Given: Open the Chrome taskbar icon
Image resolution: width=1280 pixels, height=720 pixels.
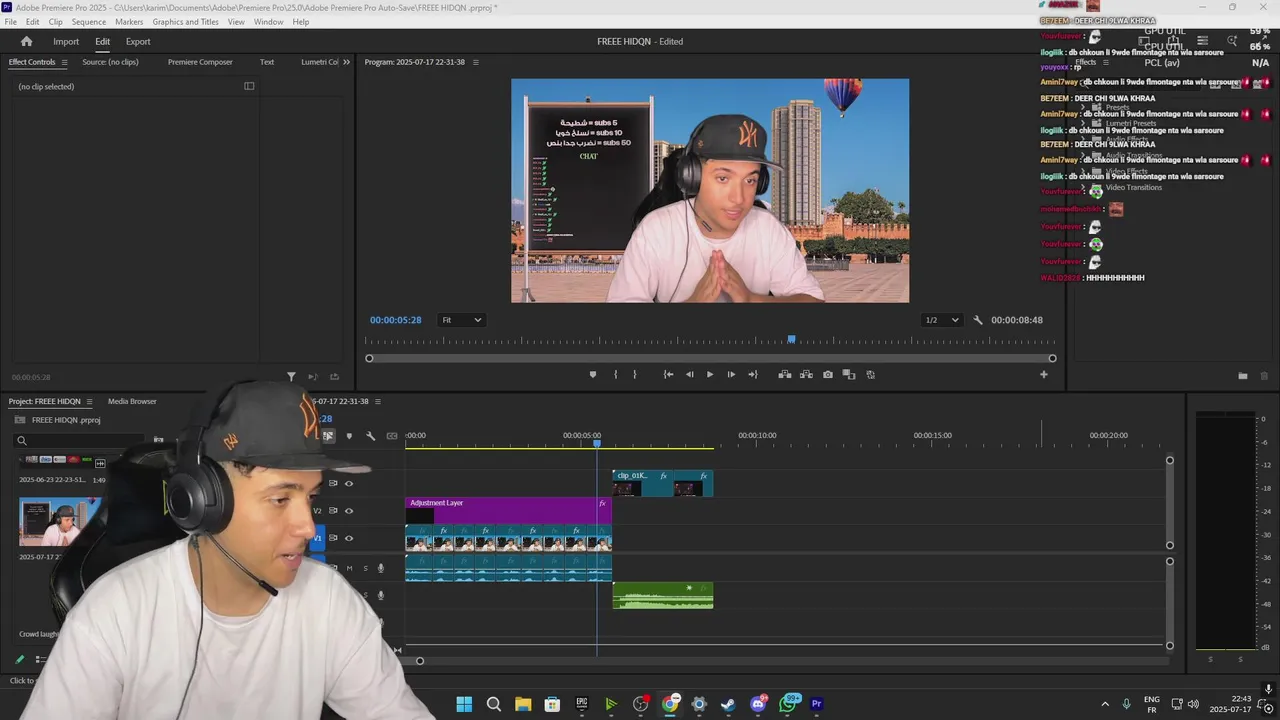Looking at the screenshot, I should coord(670,704).
